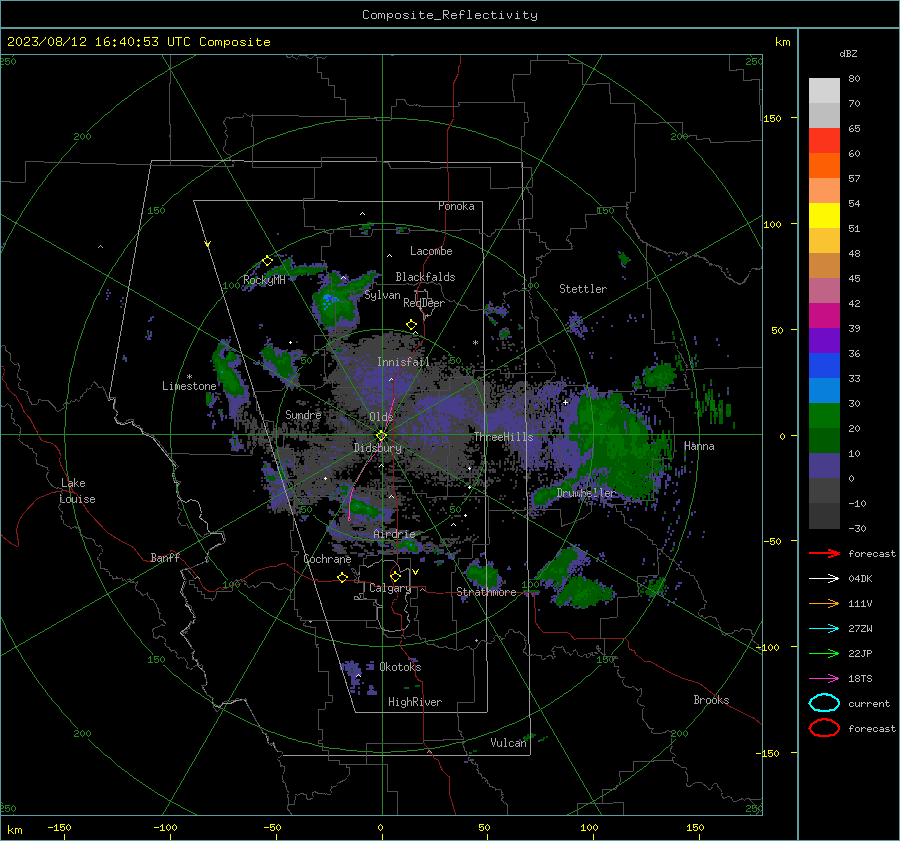Select orange swatch between 60 and 57 dBZ
900x841 pixels.
(824, 166)
